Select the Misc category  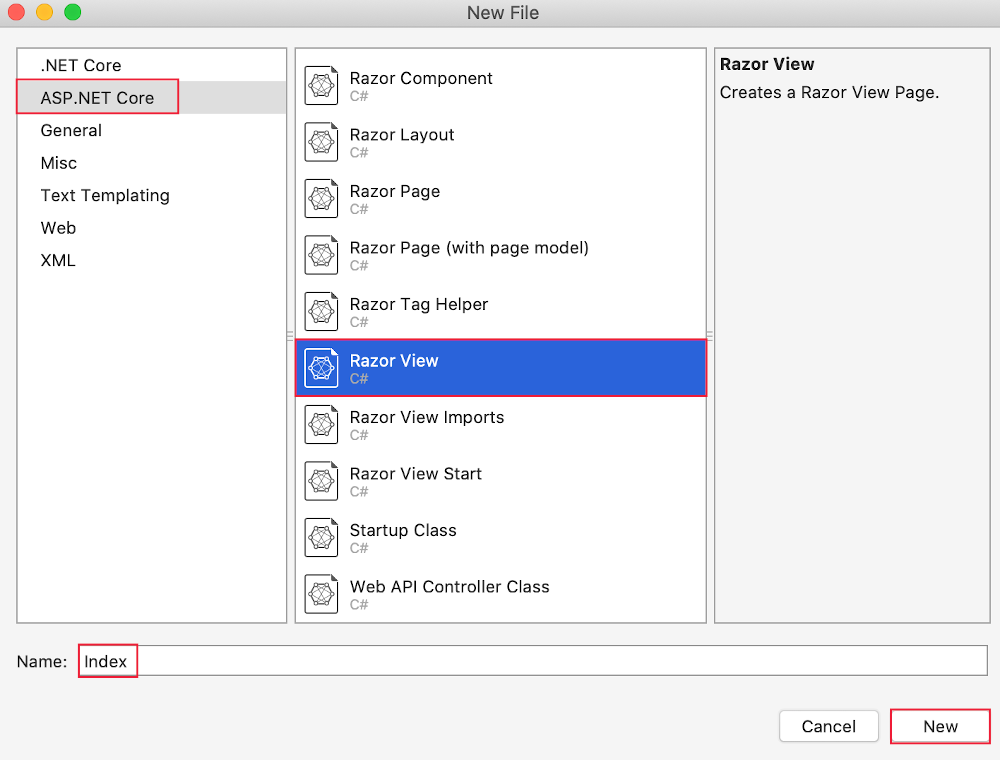(59, 163)
